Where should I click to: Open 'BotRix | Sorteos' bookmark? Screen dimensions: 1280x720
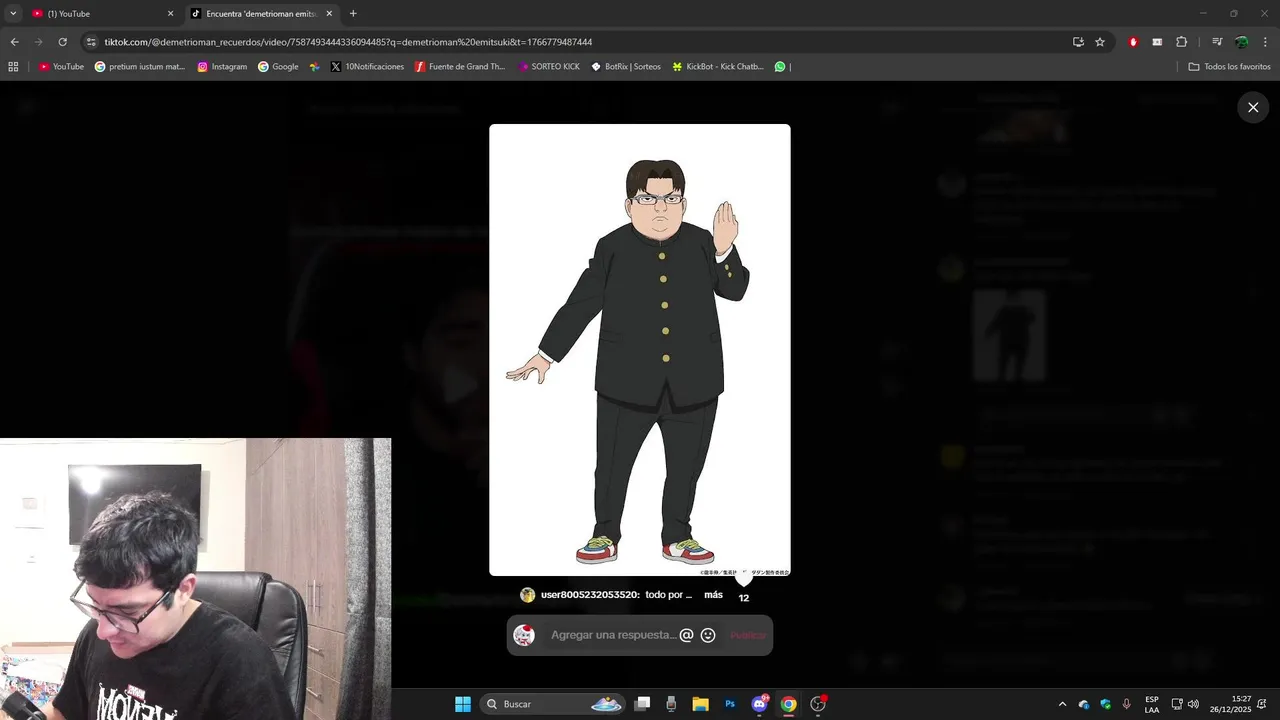pos(626,67)
